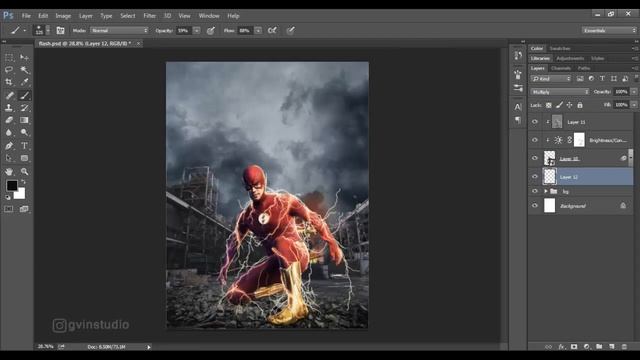Reset default foreground and background colors
Image resolution: width=640 pixels, height=360 pixels.
point(8,197)
